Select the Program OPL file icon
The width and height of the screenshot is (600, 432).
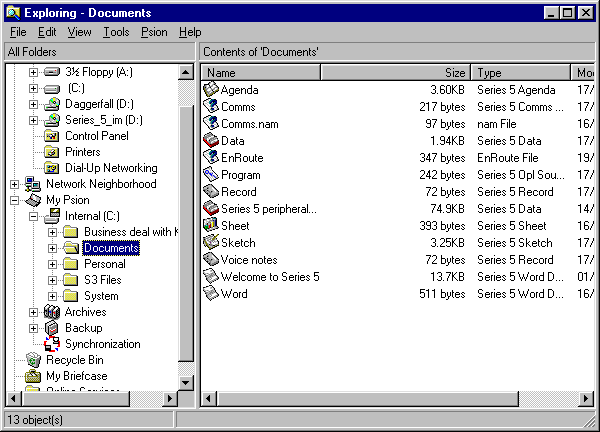point(210,174)
